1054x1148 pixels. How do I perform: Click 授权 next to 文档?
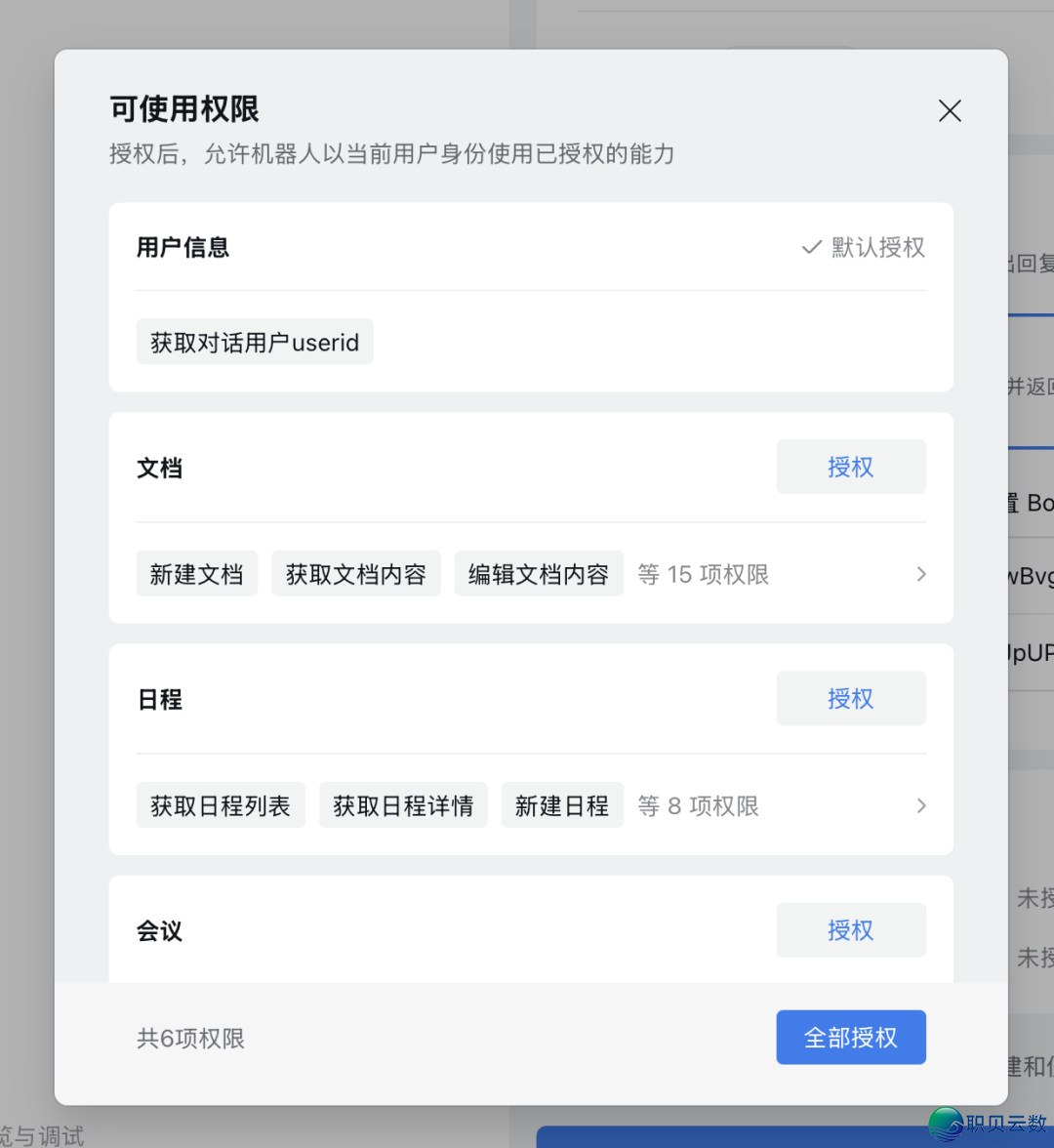click(850, 467)
